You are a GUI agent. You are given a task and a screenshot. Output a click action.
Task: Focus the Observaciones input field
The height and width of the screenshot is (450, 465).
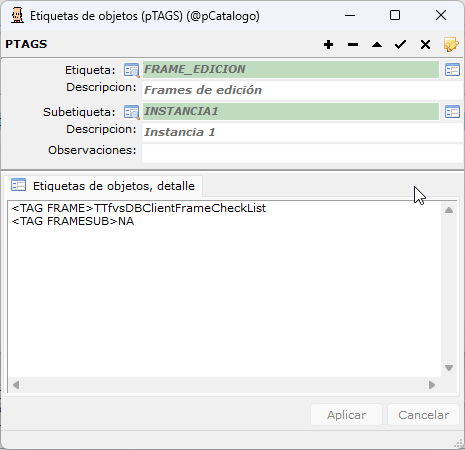click(303, 153)
